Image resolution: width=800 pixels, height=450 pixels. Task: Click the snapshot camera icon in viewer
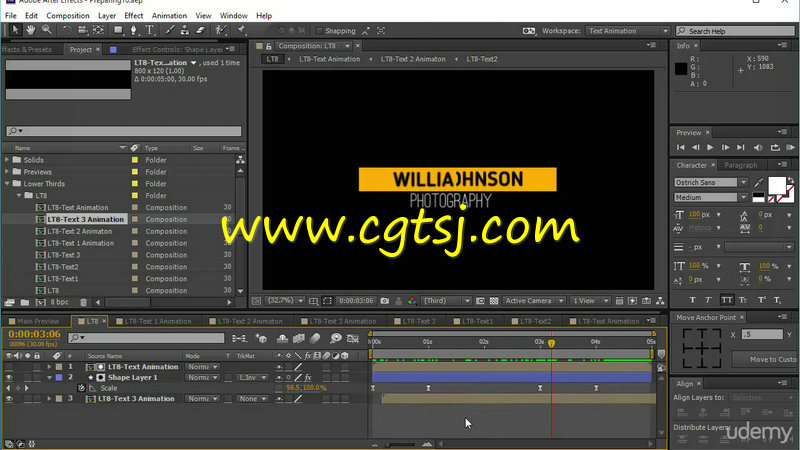click(x=385, y=301)
